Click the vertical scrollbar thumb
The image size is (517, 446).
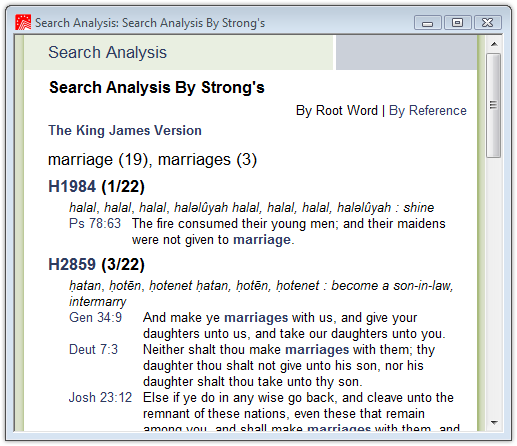tap(494, 105)
